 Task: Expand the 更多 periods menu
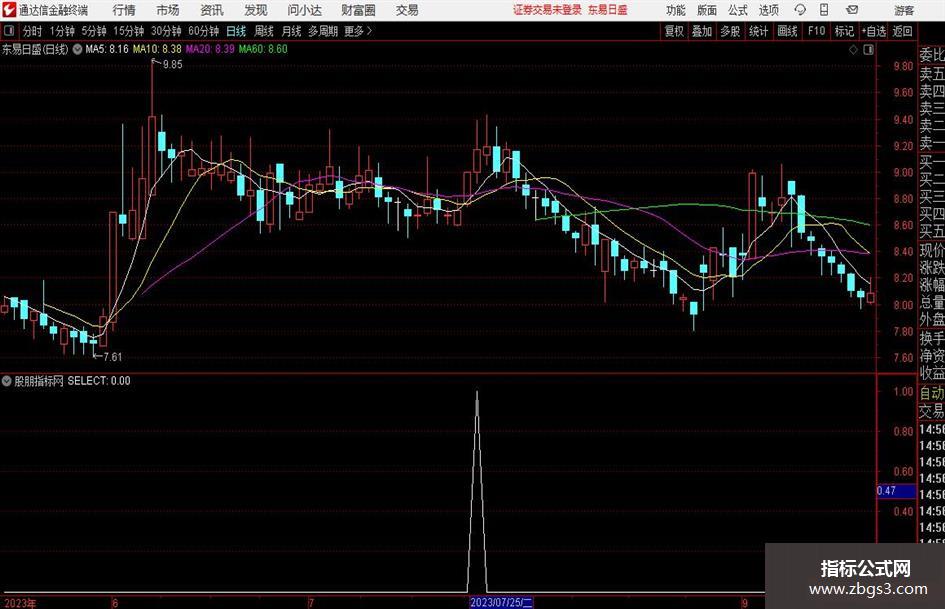pos(358,31)
